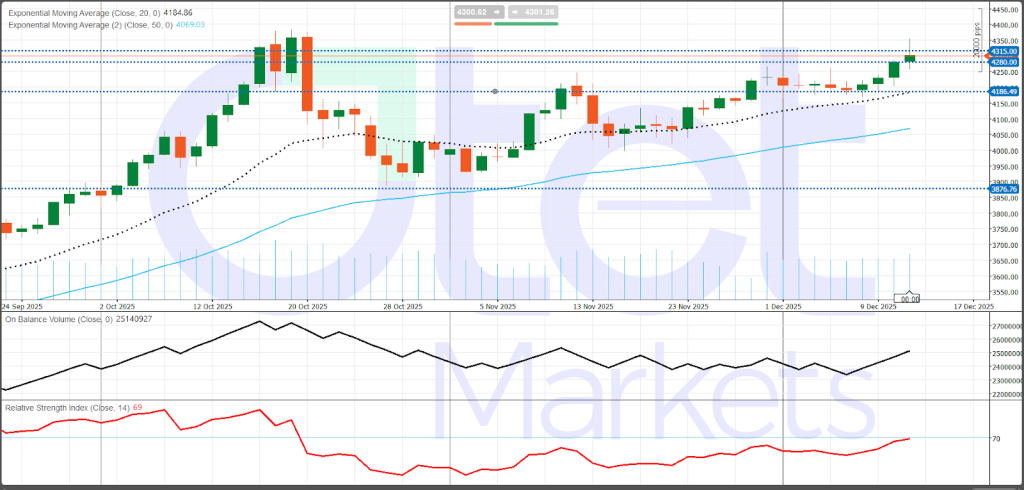Screen dimensions: 1024x490
Task: Click the grey handle on the 4186.49 line
Action: point(496,91)
